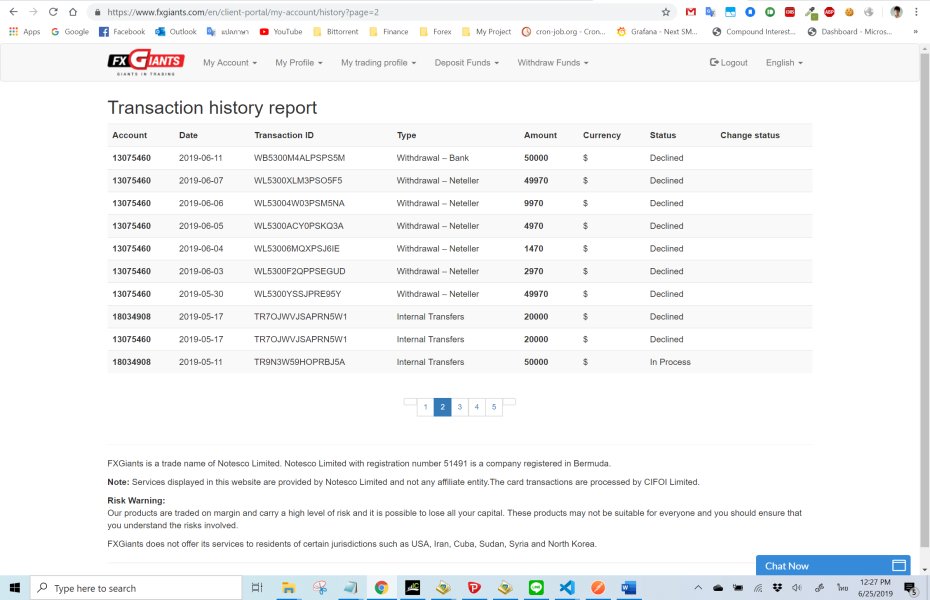
Task: Jump to page 5 in pagination
Action: click(x=494, y=407)
